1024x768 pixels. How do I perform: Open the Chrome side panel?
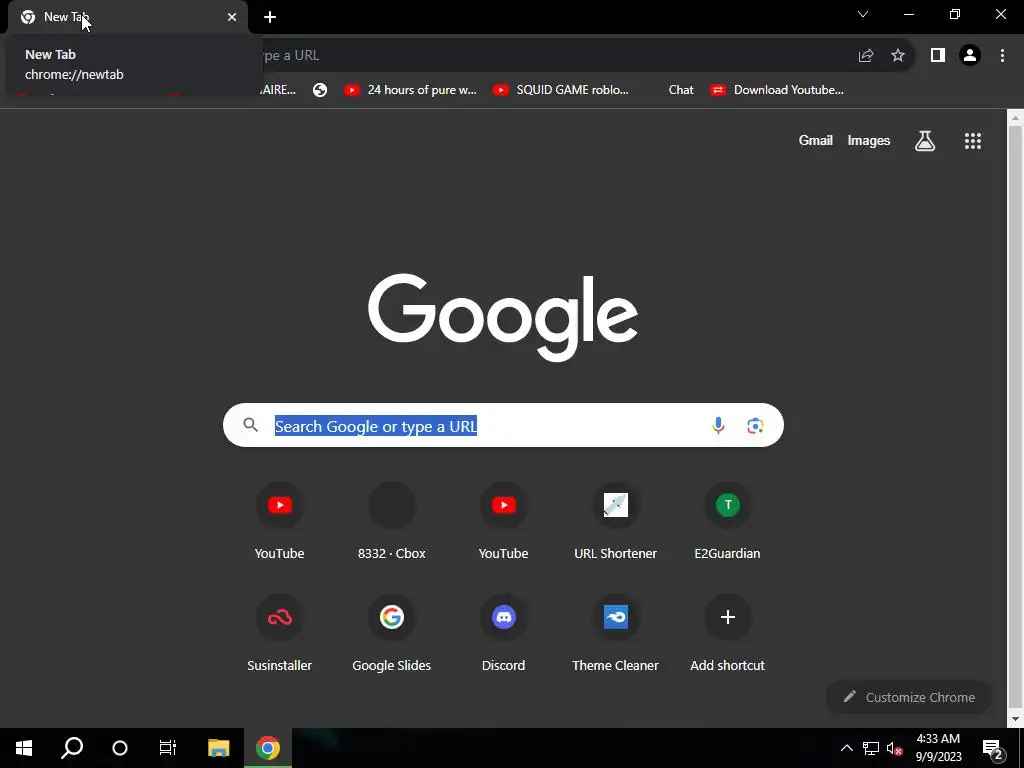point(937,56)
